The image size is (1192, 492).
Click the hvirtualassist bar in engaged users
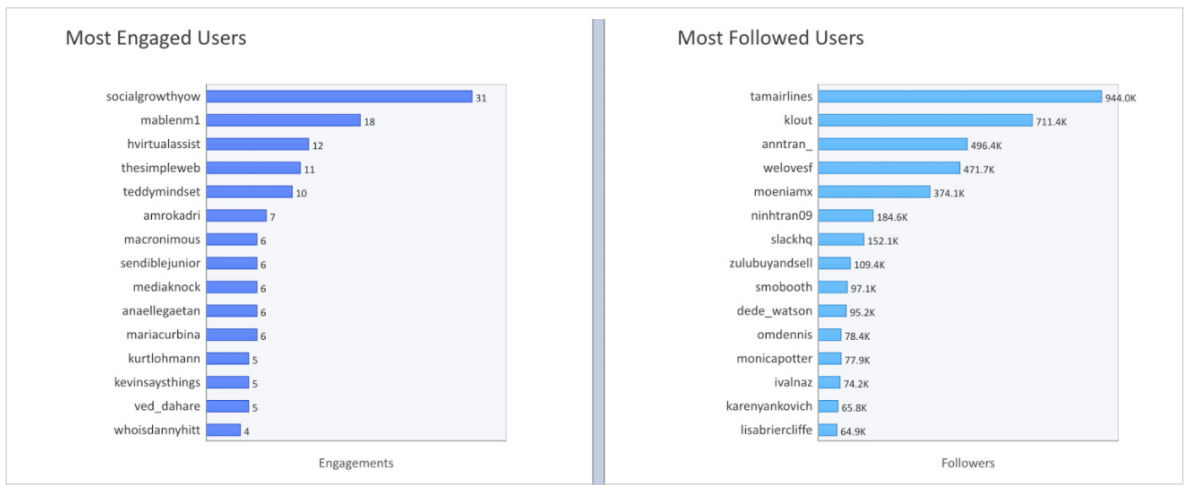258,144
